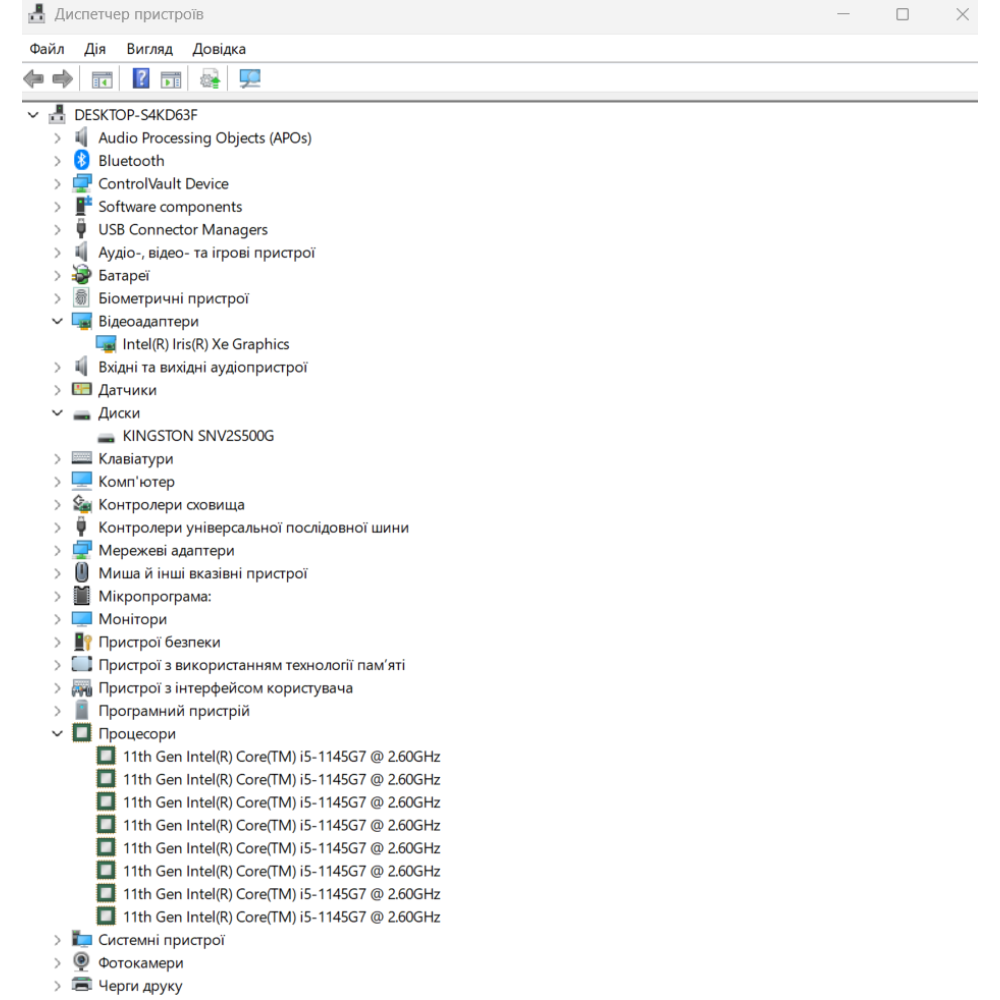Click the Пристрої безпеки key icon

[x=82, y=642]
